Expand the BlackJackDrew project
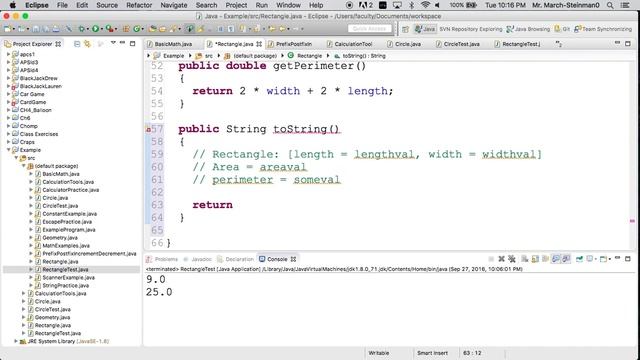 9,78
